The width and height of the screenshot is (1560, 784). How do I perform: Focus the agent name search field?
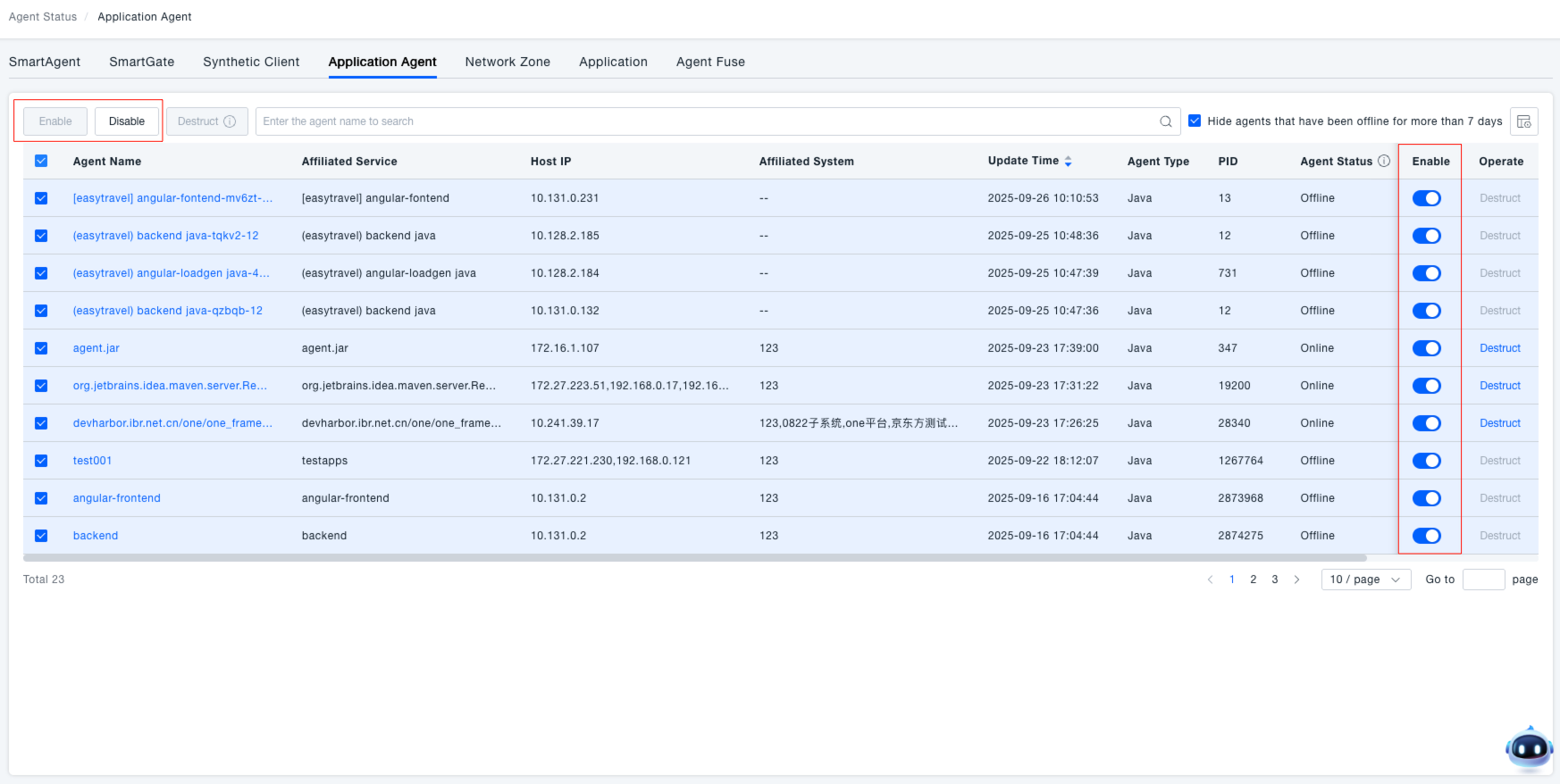[706, 121]
